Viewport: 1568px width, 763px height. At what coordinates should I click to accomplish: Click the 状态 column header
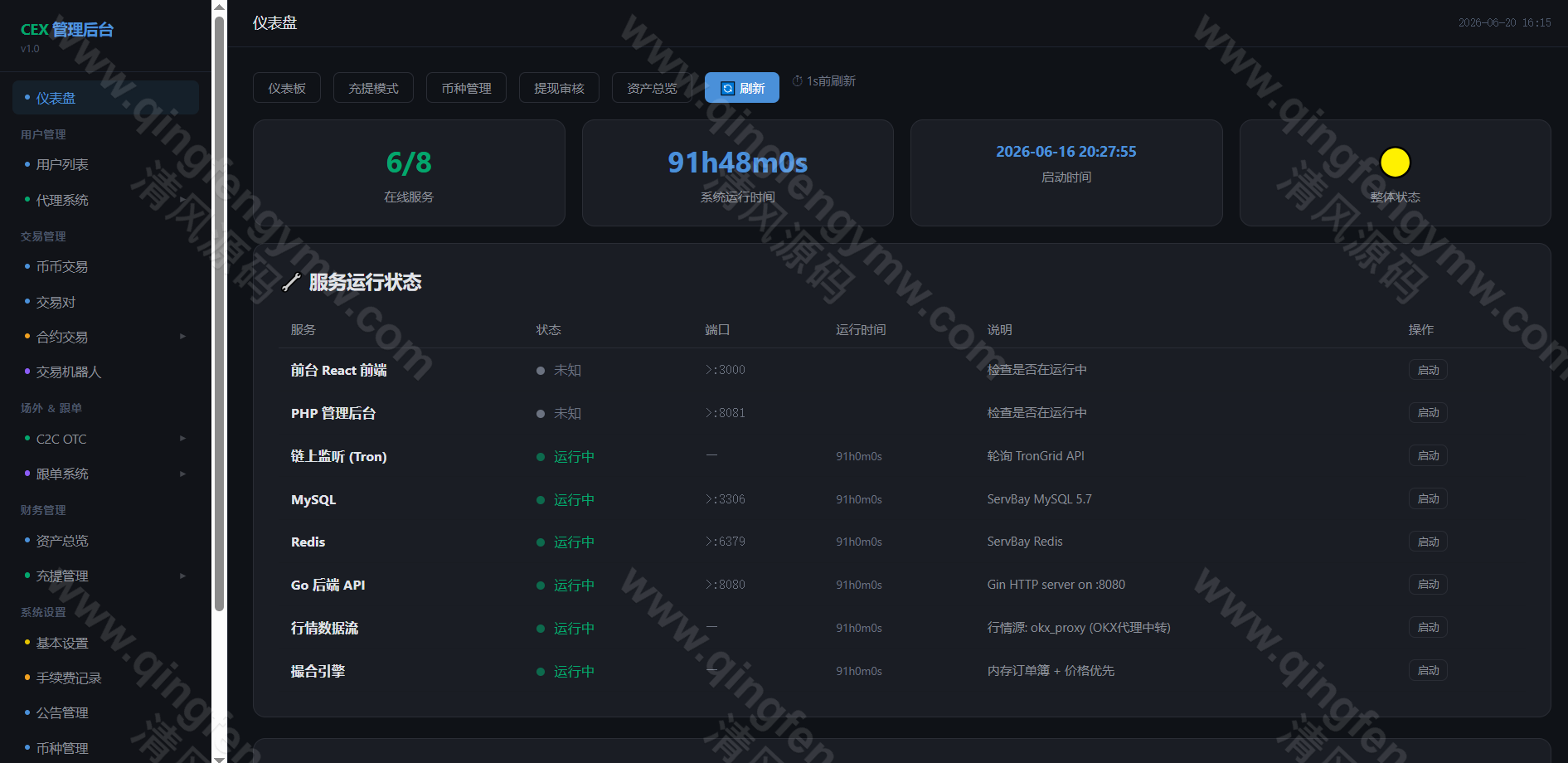548,330
